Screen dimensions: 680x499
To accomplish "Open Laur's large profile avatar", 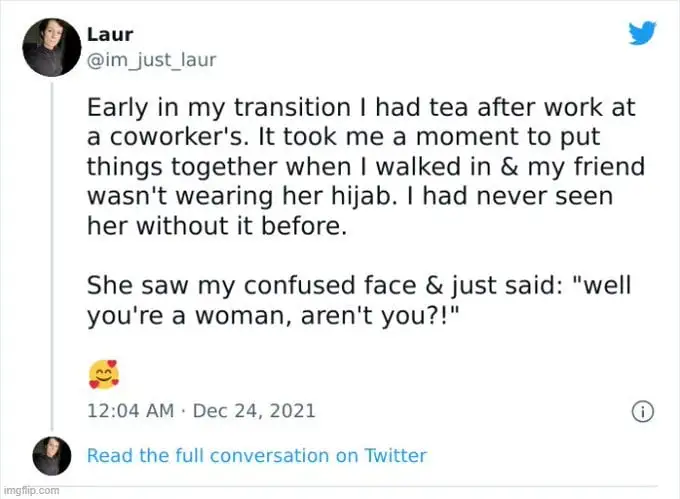I will point(51,45).
